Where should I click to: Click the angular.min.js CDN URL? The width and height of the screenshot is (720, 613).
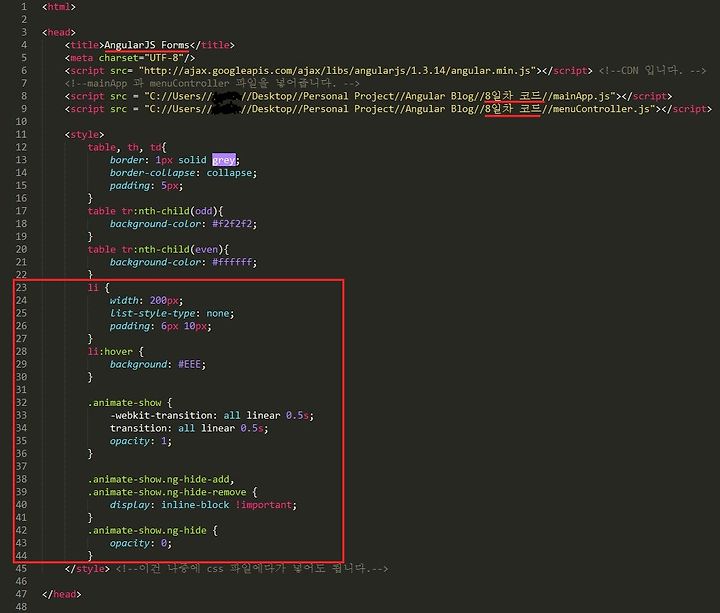coord(338,71)
